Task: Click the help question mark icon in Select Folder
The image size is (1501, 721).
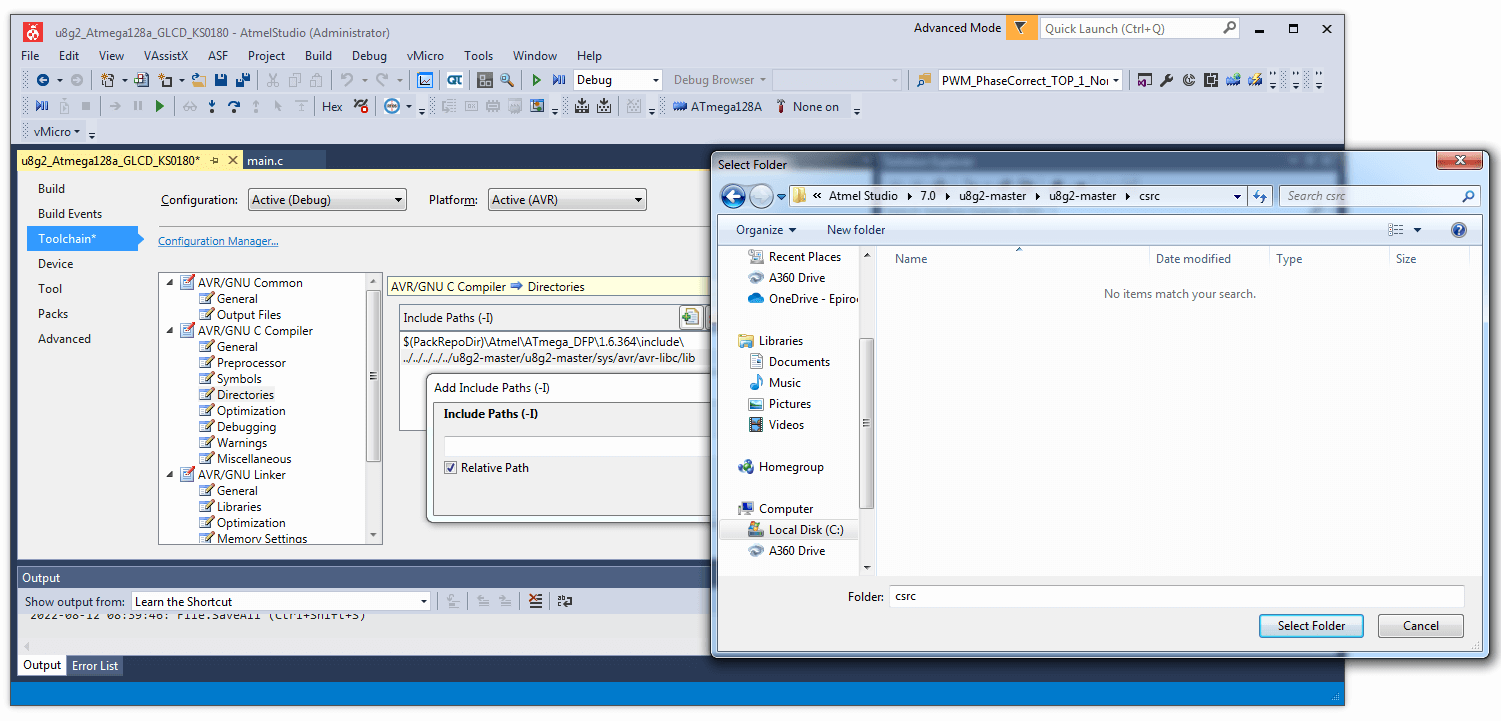Action: click(1458, 230)
